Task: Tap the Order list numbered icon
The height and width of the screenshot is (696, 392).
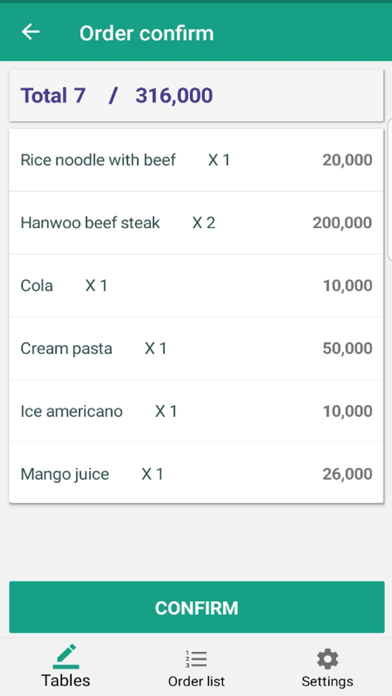Action: pos(196,659)
